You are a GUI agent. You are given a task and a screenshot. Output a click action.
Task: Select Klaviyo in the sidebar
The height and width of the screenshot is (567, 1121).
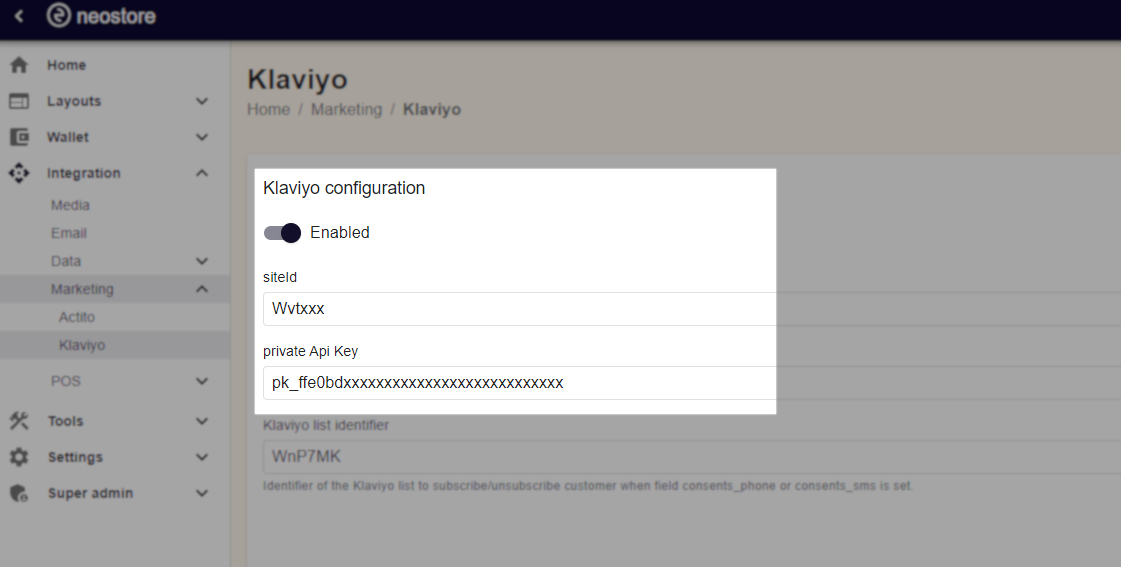[82, 345]
